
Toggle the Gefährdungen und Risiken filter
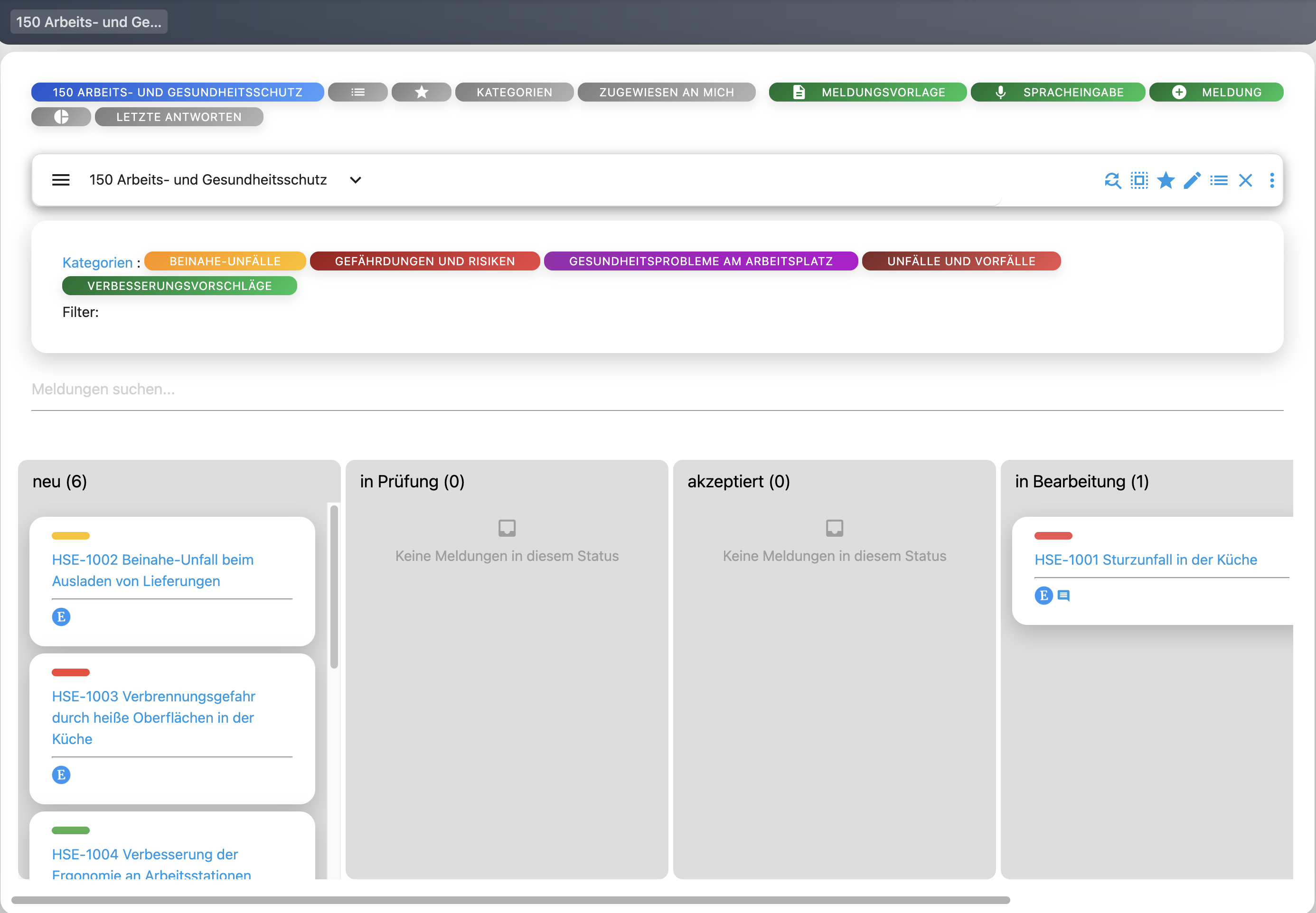(x=424, y=261)
